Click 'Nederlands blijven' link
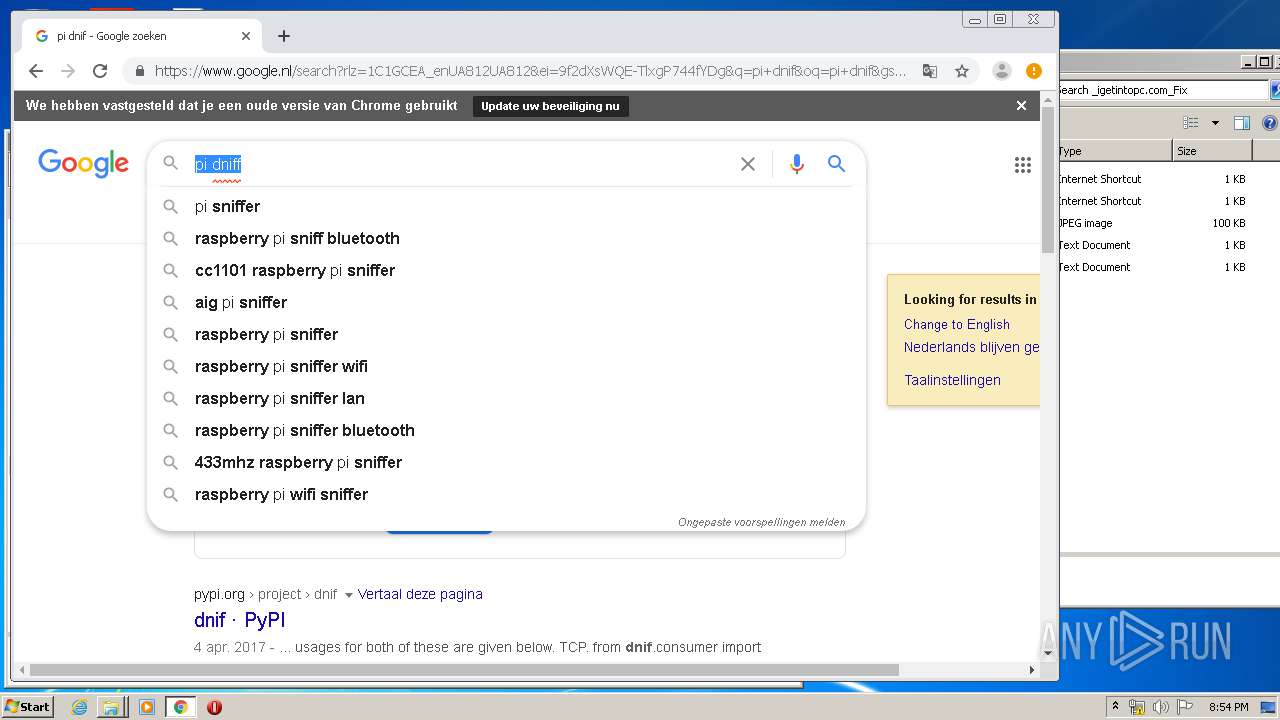Screen dimensions: 1280x720 [x=971, y=347]
